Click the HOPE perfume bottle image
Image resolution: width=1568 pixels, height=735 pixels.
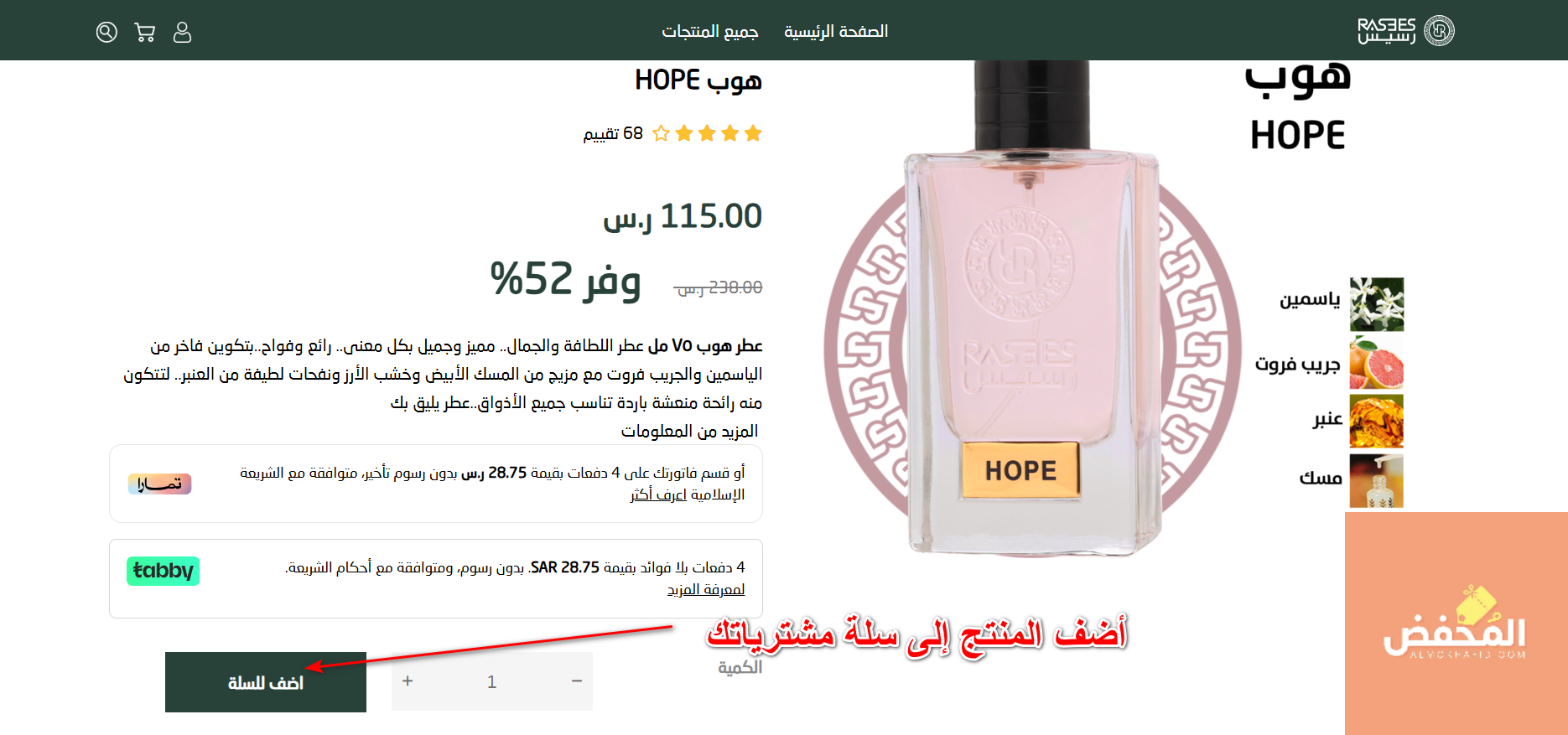click(x=1033, y=310)
